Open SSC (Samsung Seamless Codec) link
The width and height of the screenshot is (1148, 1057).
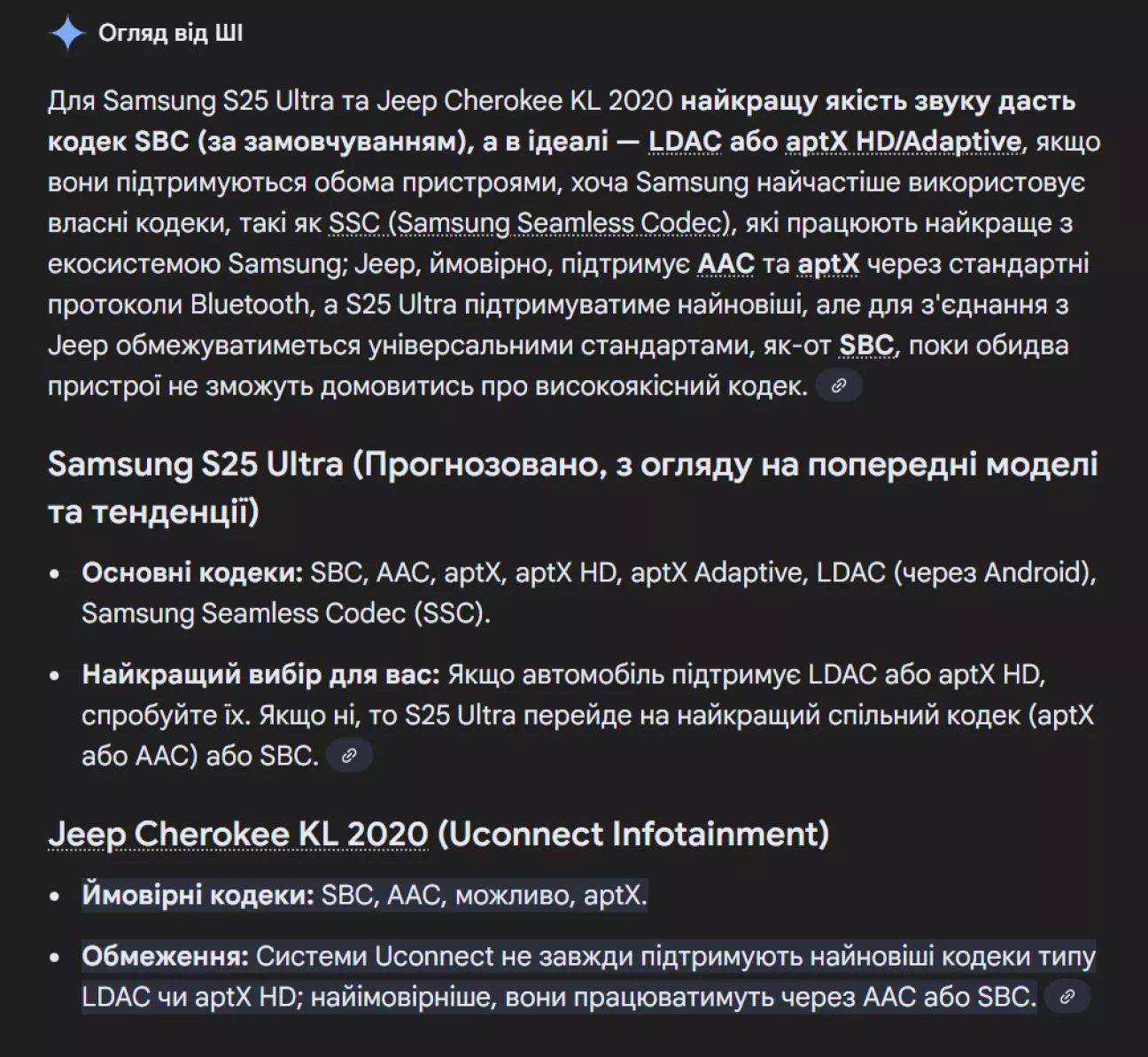pyautogui.click(x=528, y=223)
